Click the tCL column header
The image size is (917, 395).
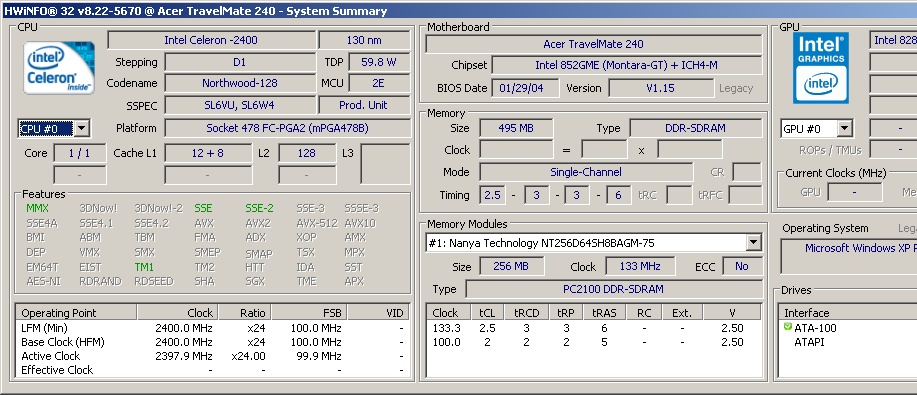click(x=487, y=312)
